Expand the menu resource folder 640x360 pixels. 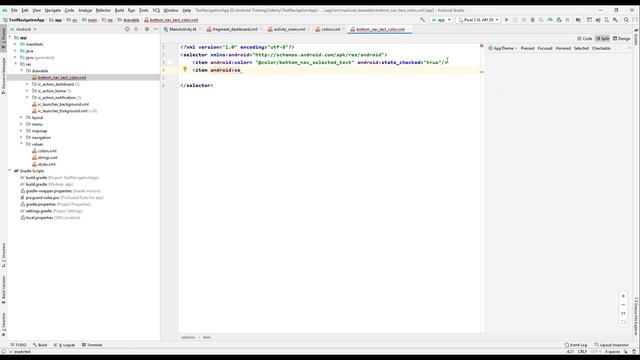21,124
